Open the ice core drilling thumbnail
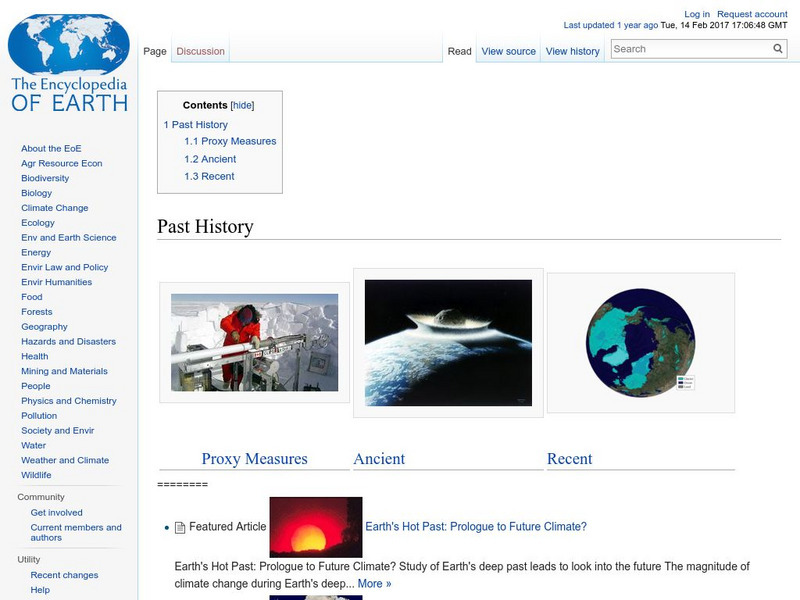800x600 pixels. [254, 342]
